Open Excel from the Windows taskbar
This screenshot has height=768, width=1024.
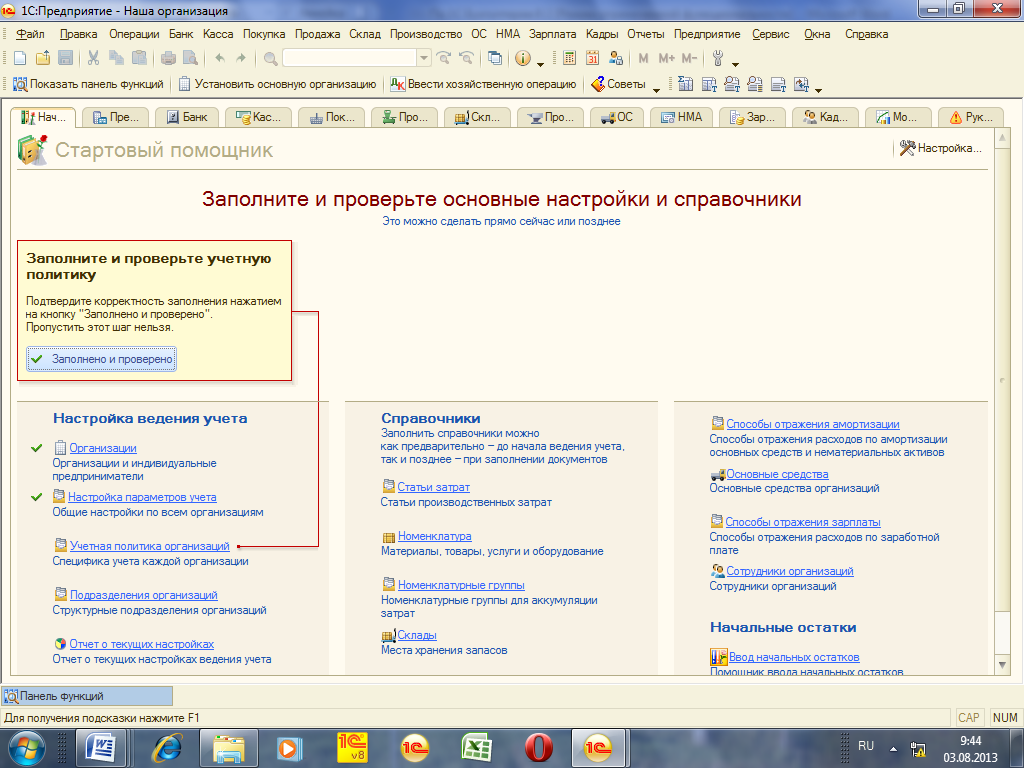pyautogui.click(x=477, y=747)
